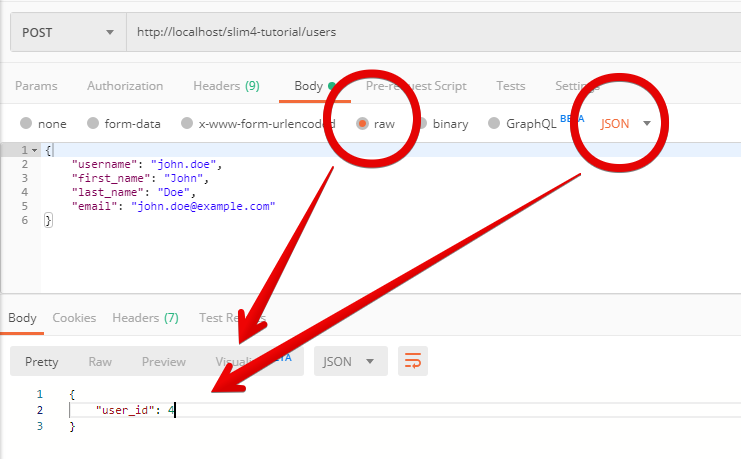Open response Headers (7) tab

145,318
